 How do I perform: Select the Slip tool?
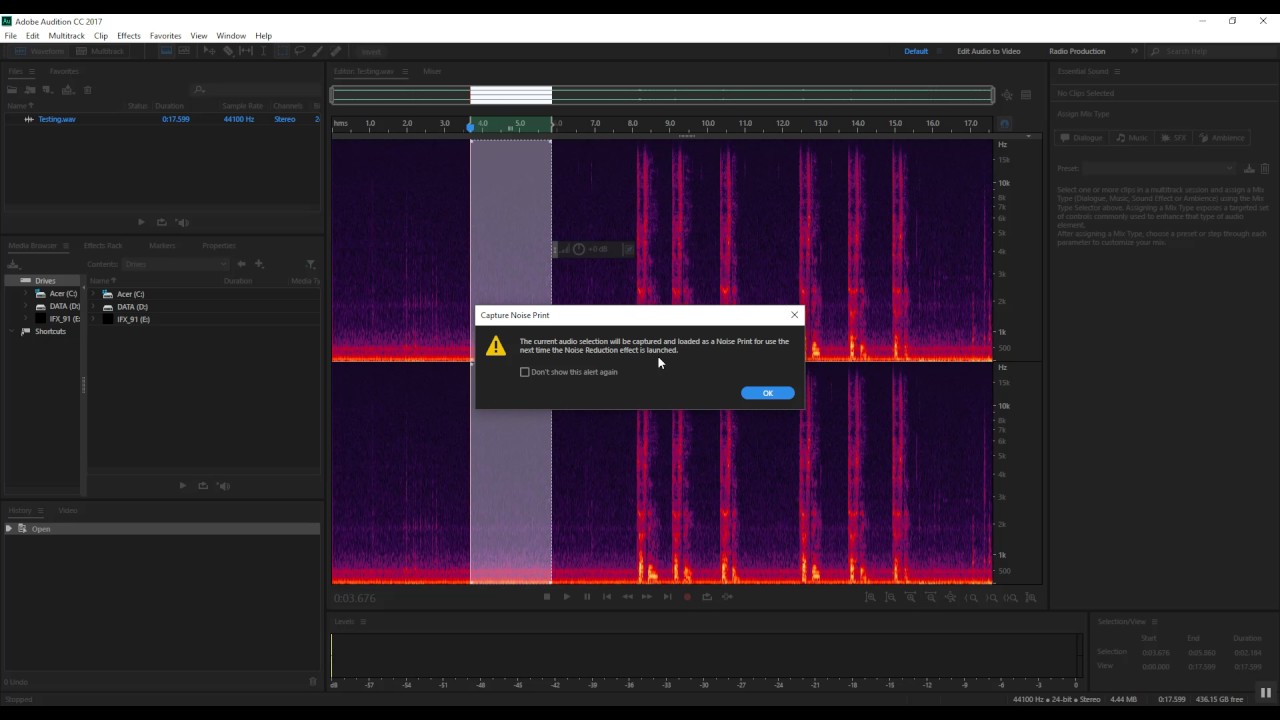[x=246, y=51]
